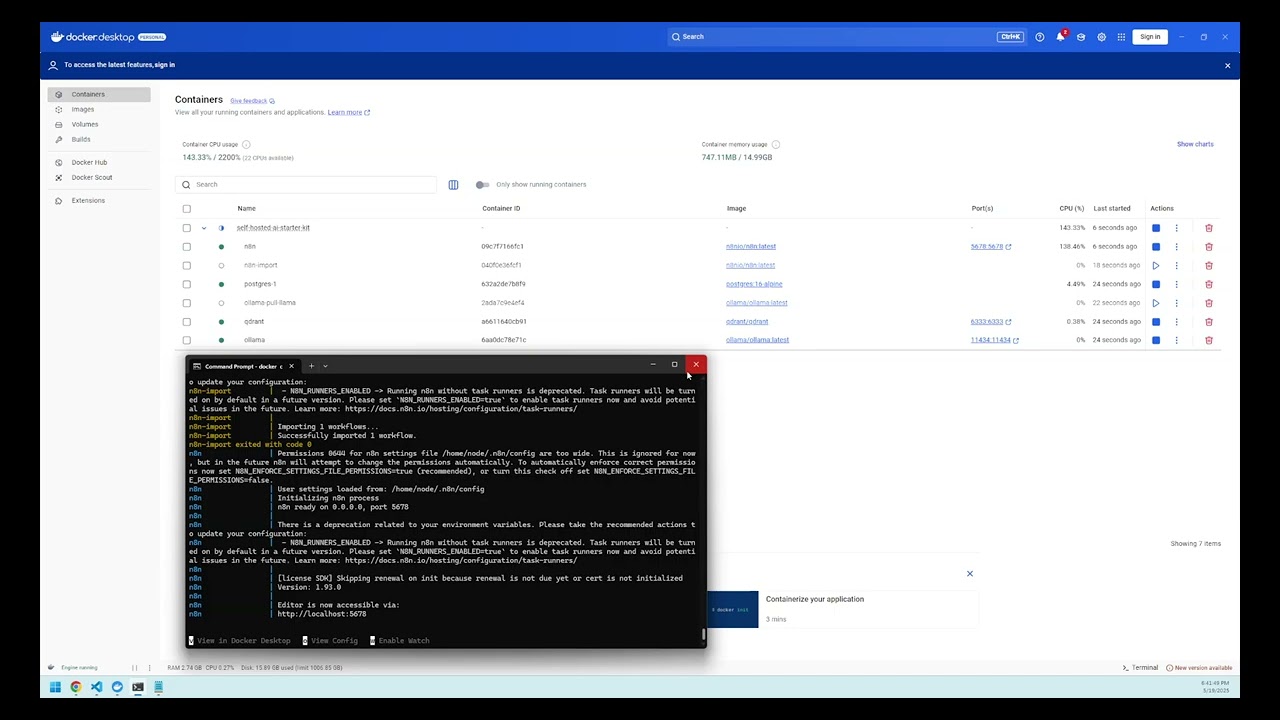Open the apps grid menu
Screen dimensions: 1280x720
point(1122,37)
